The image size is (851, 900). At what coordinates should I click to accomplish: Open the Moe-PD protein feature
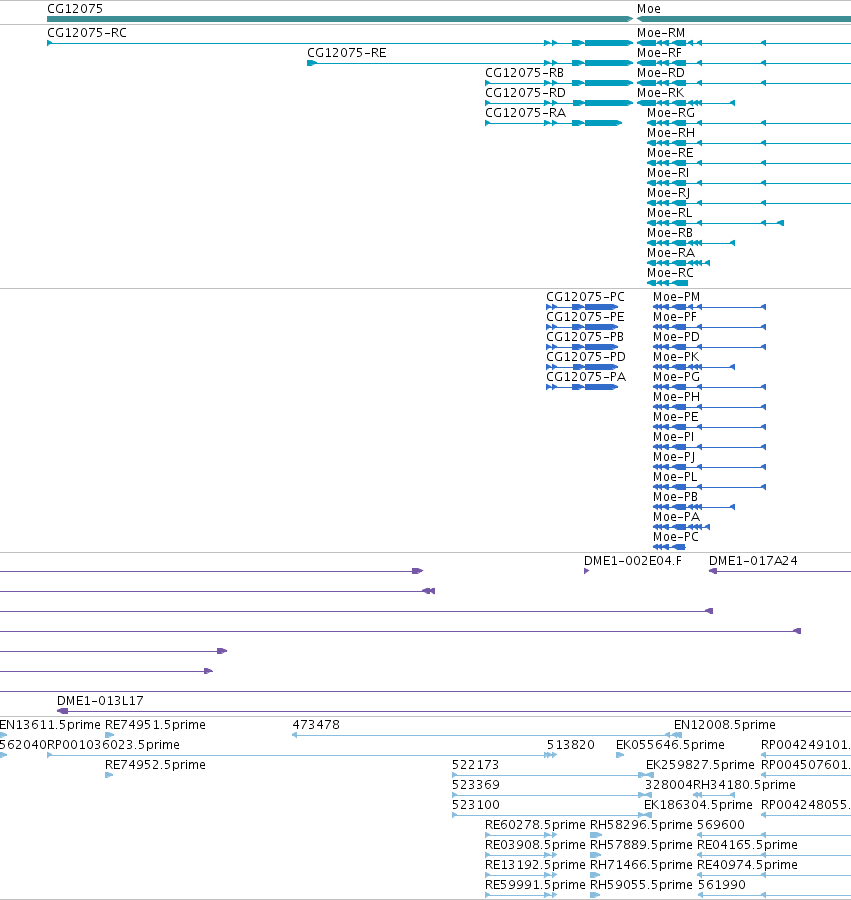[x=676, y=338]
